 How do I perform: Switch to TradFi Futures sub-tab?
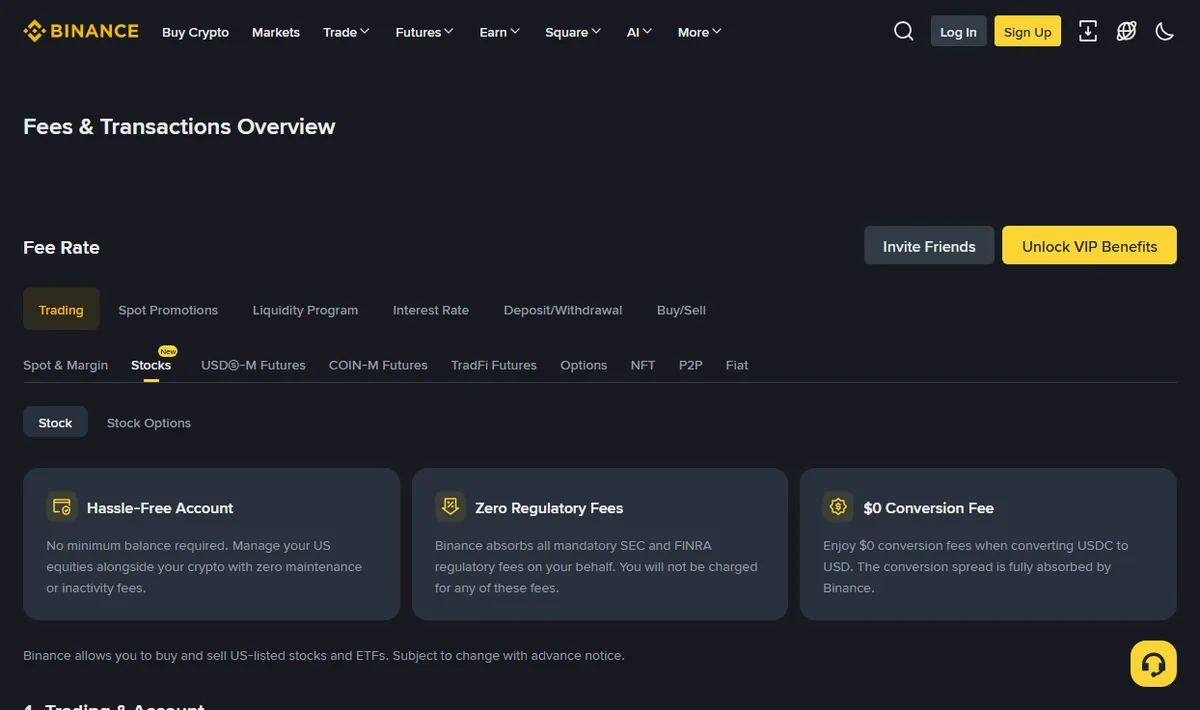(x=494, y=365)
